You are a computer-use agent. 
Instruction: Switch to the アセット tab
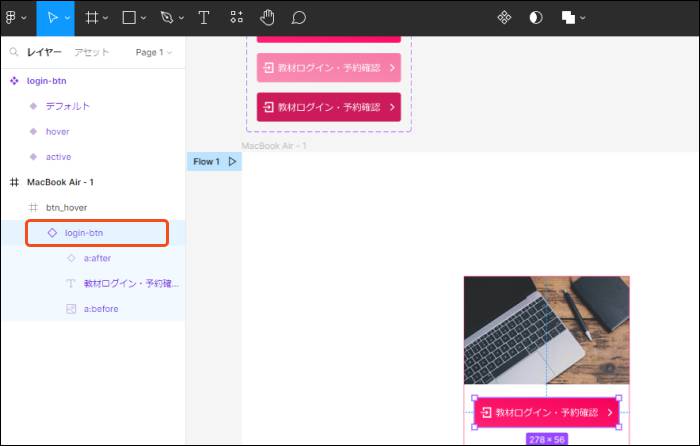coord(92,52)
